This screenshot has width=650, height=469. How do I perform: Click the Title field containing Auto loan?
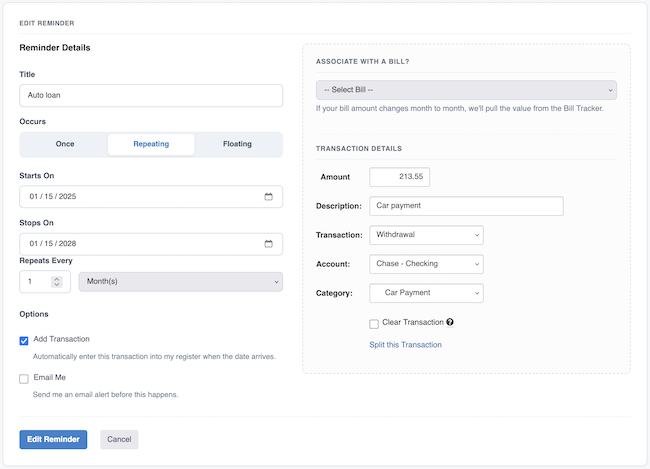tap(151, 95)
